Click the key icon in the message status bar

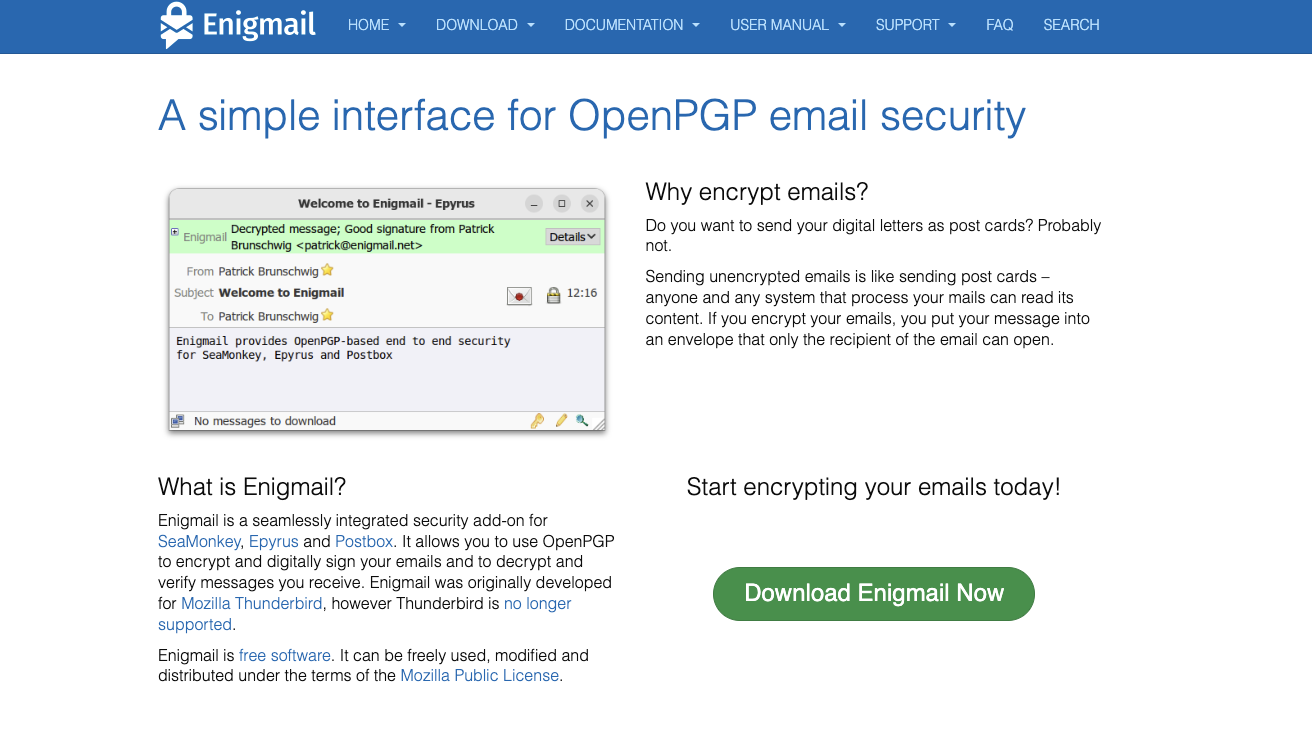[538, 421]
